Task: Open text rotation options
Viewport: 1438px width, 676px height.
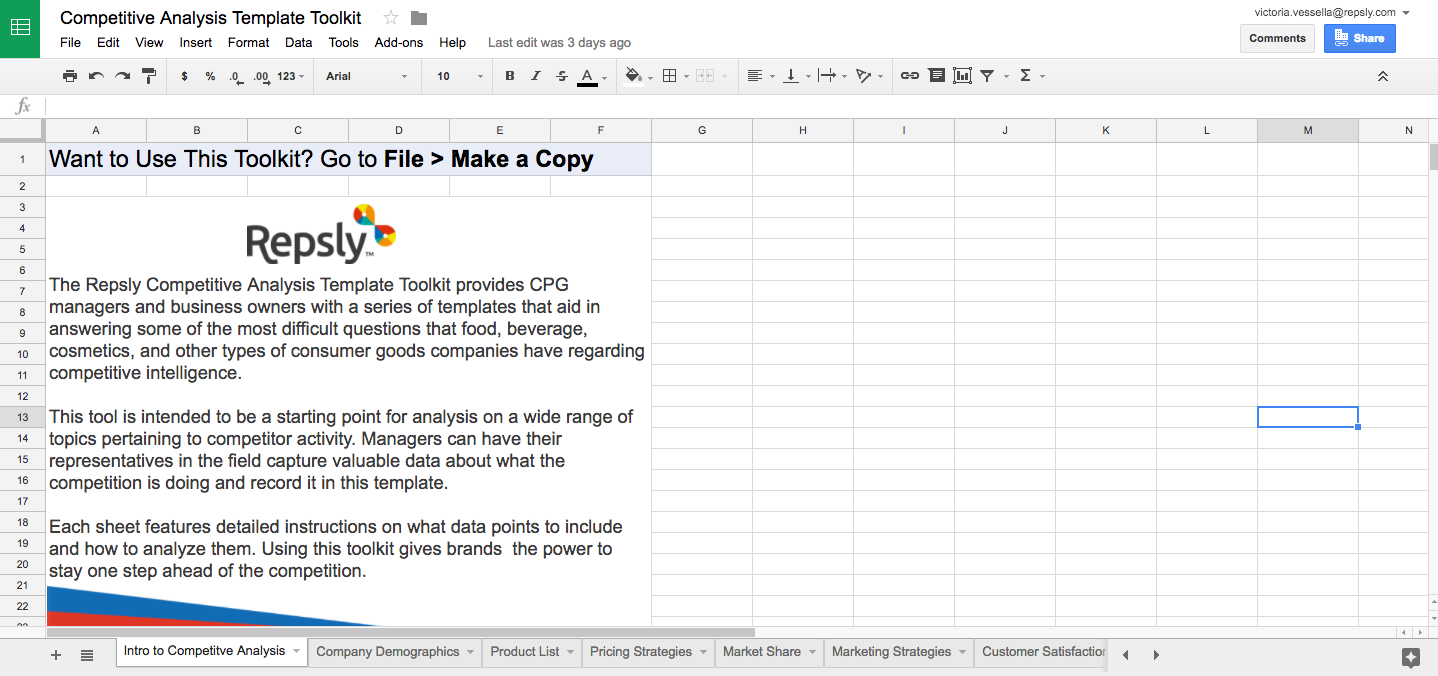Action: 869,76
